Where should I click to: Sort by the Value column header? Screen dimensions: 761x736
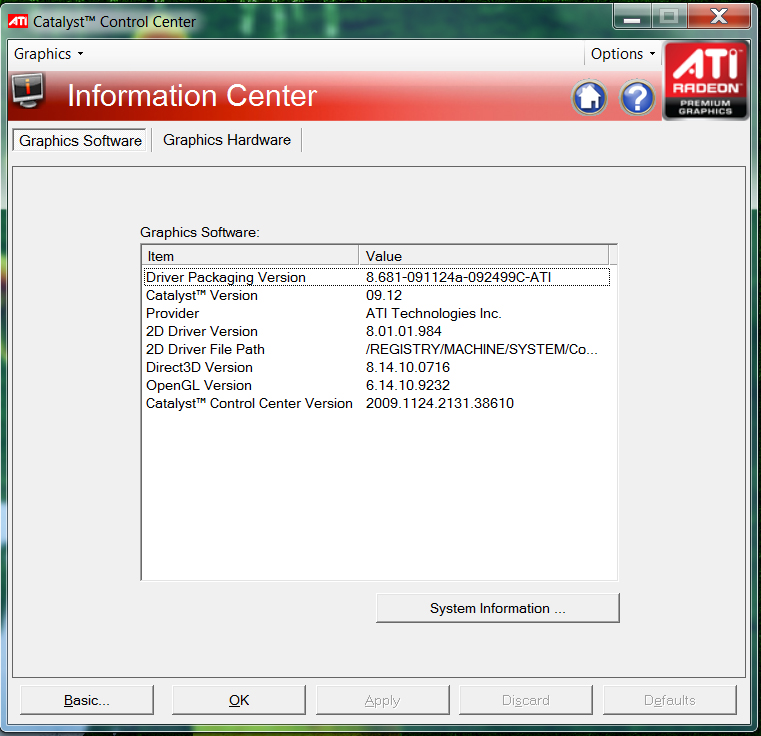click(483, 256)
